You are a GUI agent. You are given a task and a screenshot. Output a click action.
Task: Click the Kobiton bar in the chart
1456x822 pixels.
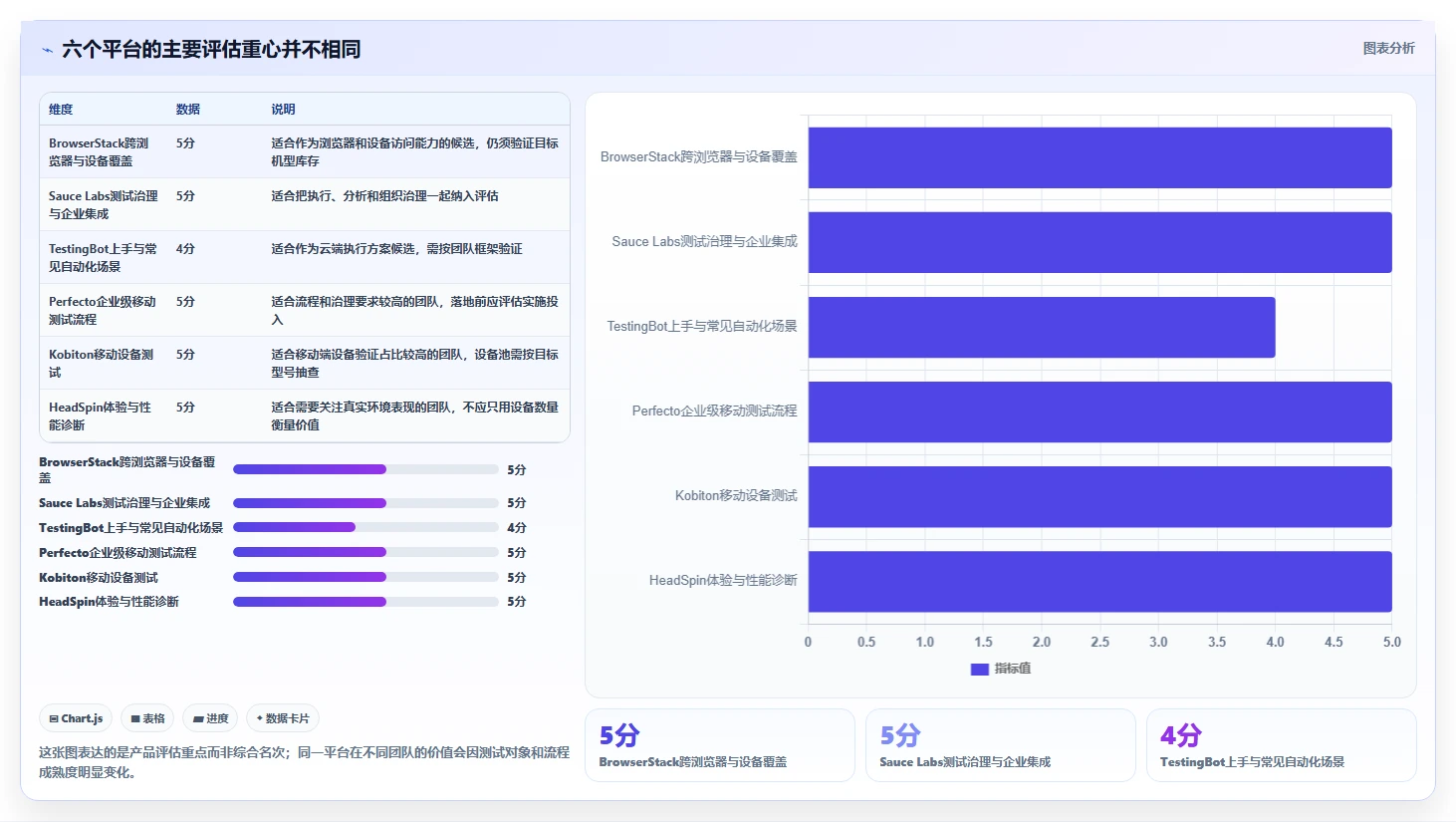click(1099, 496)
